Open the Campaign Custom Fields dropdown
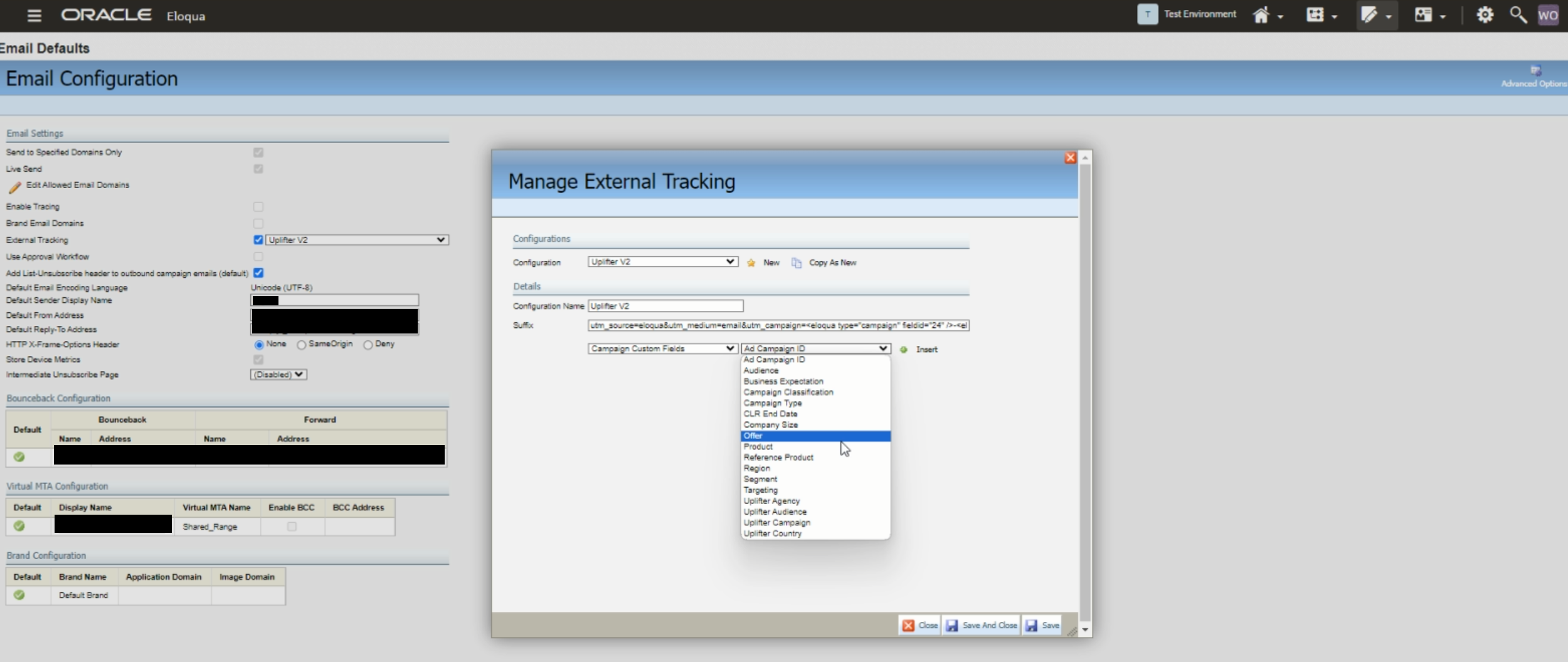This screenshot has height=662, width=1568. tap(661, 349)
